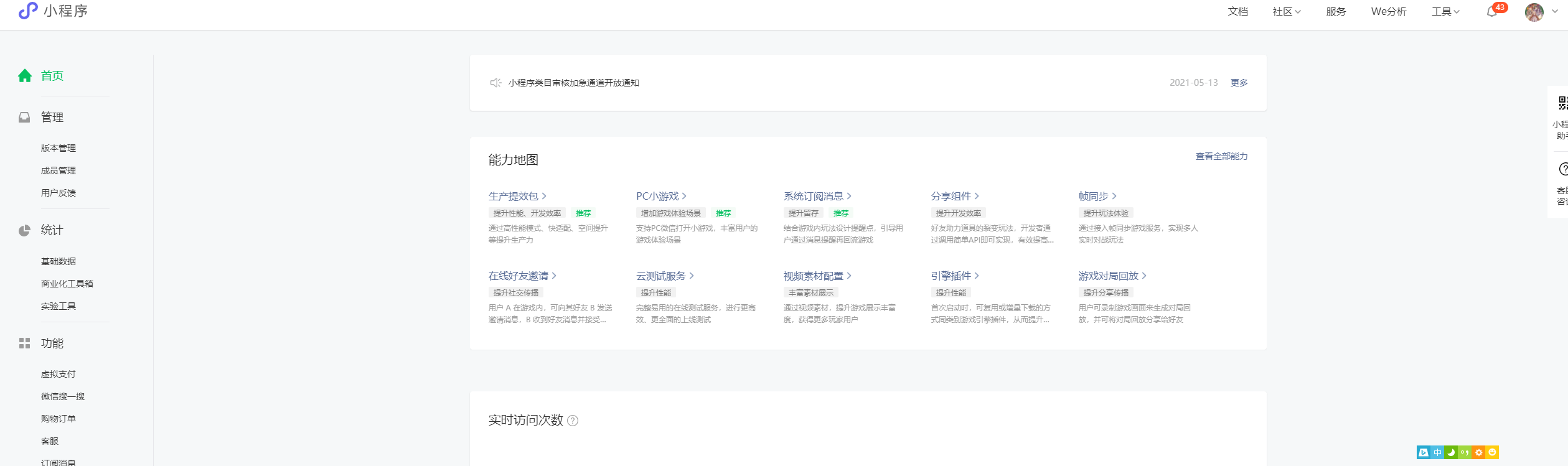Open the 视频素材配置 capability

pyautogui.click(x=813, y=276)
